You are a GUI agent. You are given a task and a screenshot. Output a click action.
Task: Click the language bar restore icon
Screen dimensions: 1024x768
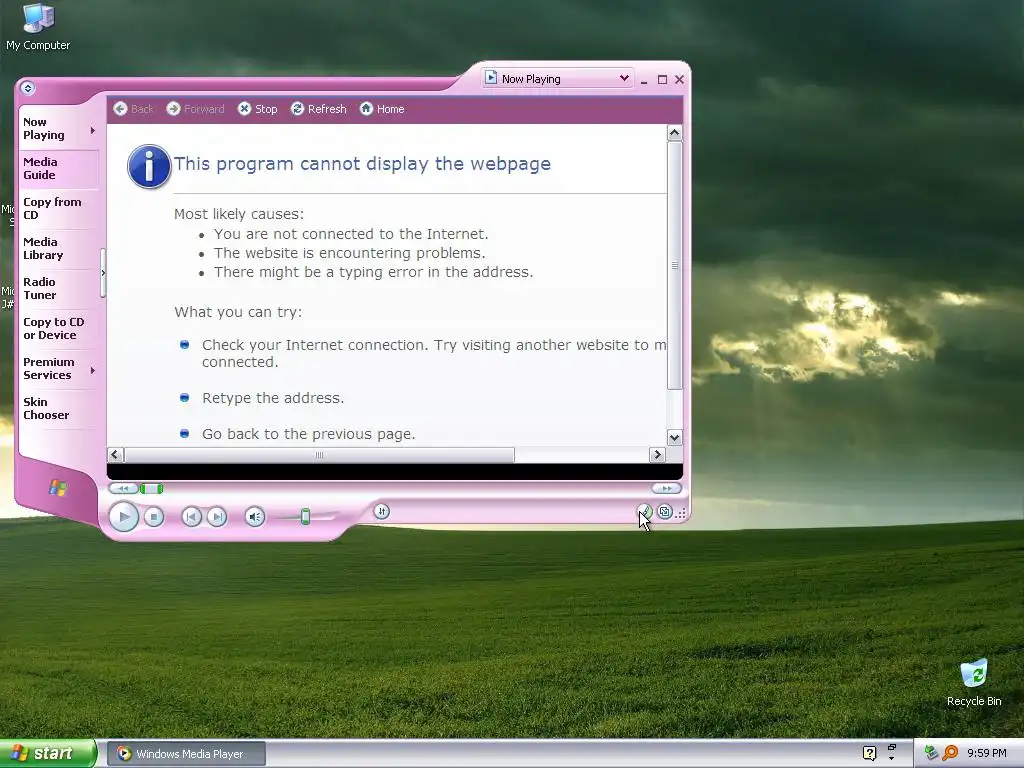point(891,747)
